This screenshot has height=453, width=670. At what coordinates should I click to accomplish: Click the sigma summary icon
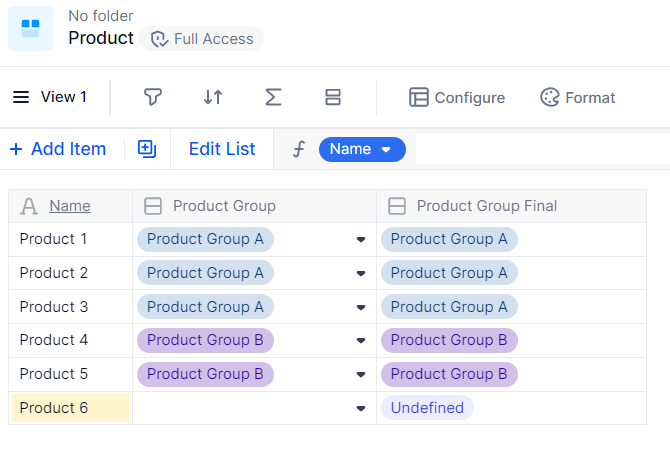tap(273, 97)
